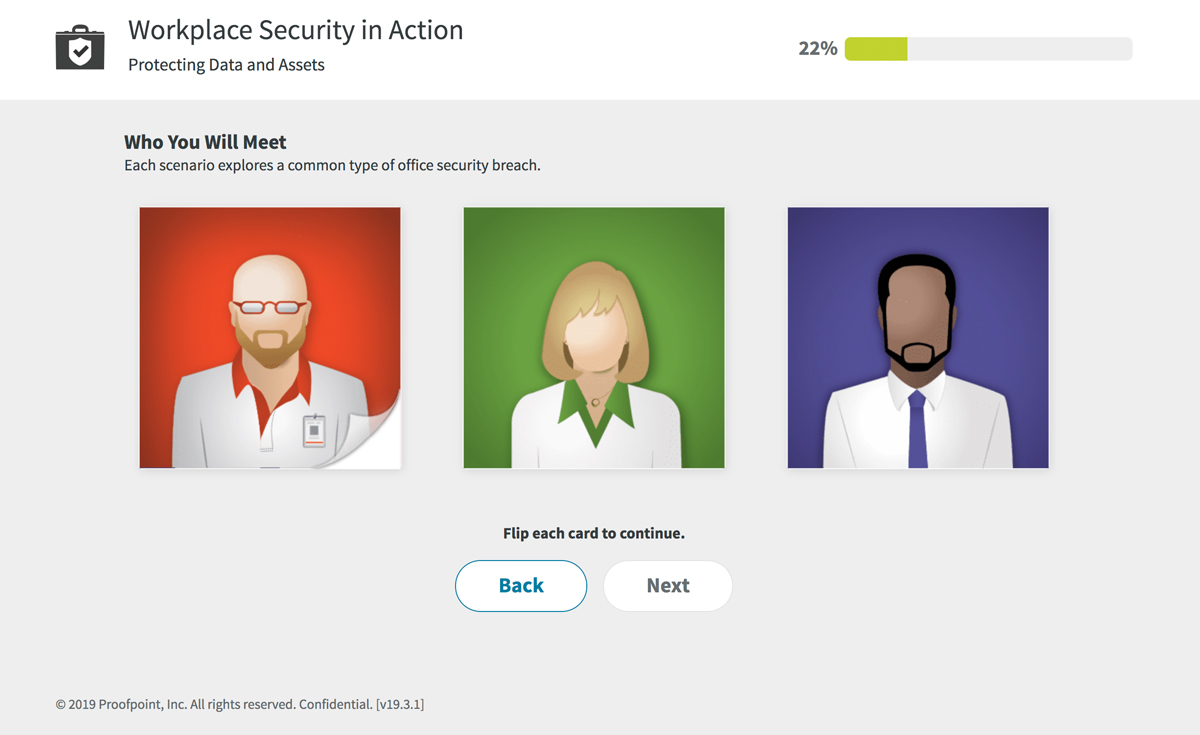
Task: Click the Who You Will Meet heading
Action: coord(205,142)
